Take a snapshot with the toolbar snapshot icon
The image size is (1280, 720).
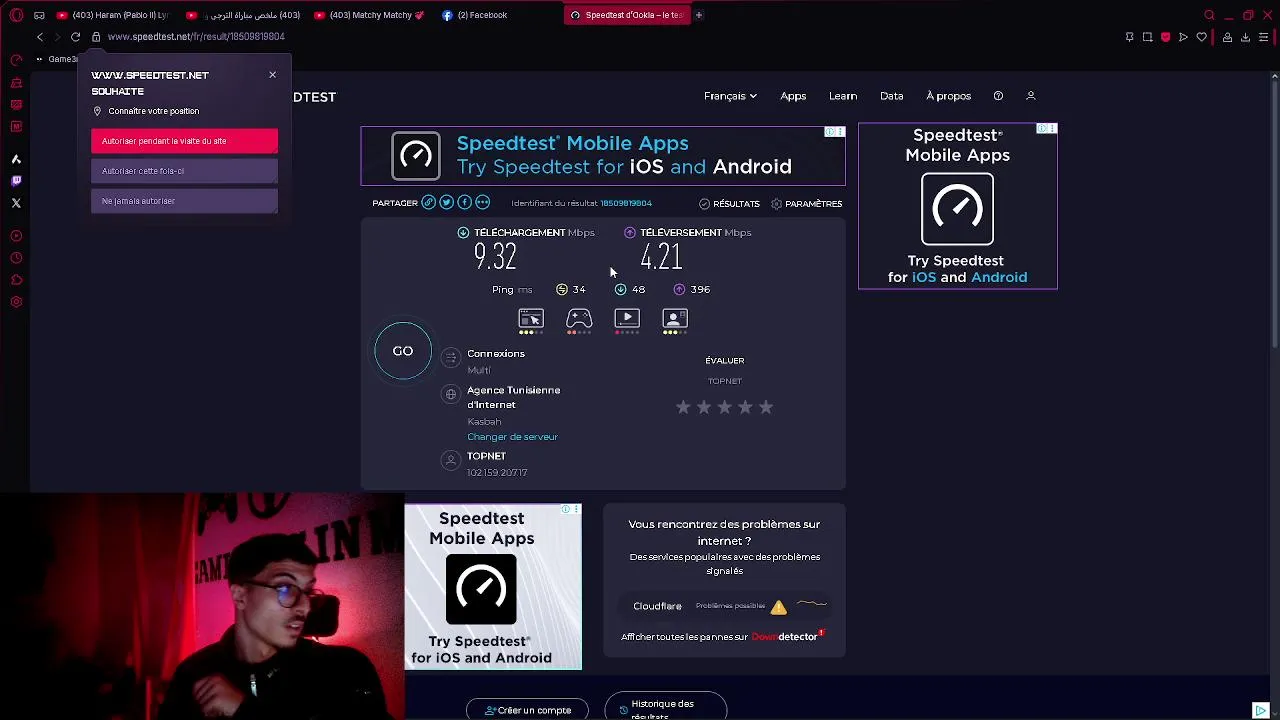(x=1147, y=37)
